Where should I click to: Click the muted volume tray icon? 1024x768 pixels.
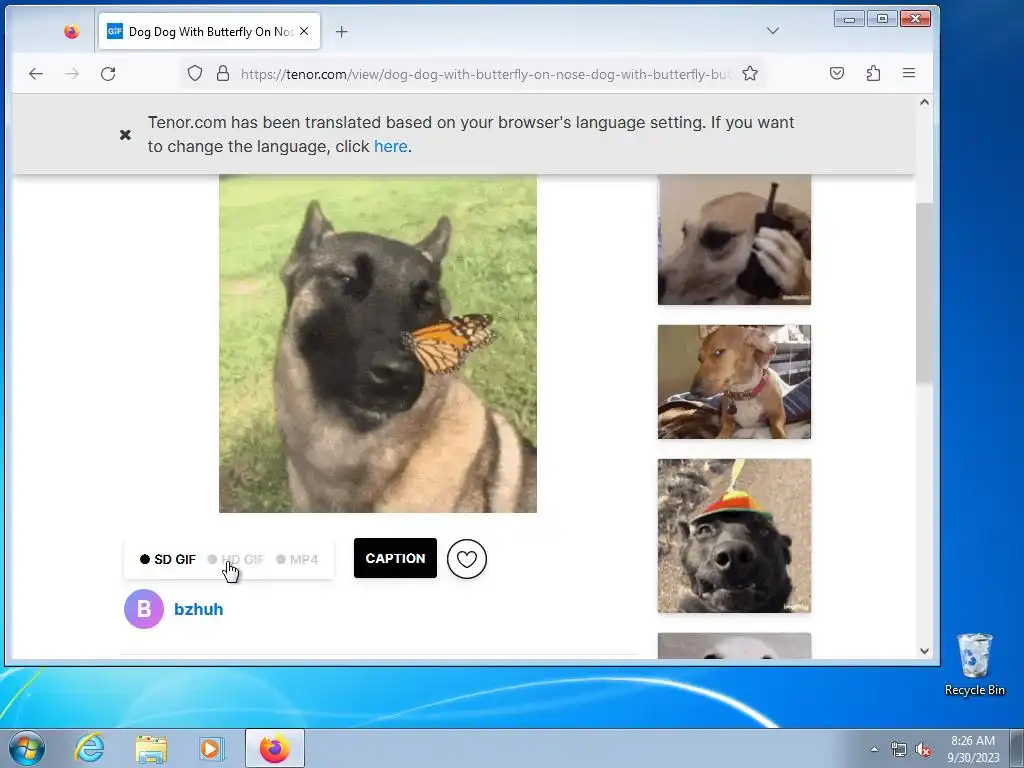tap(923, 749)
